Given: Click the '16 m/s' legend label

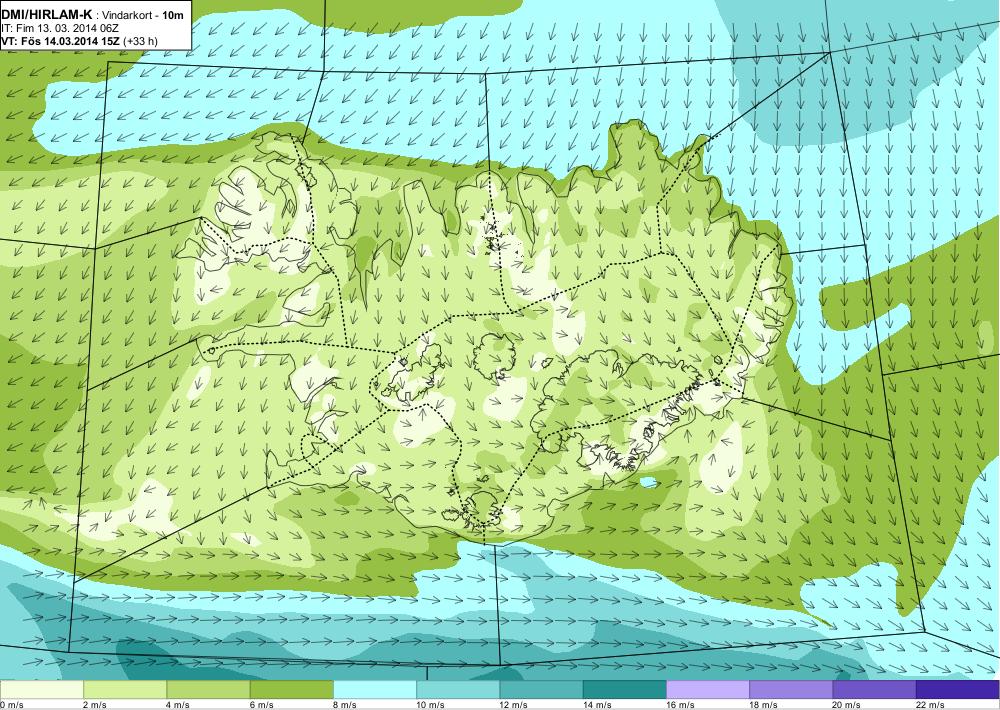Looking at the screenshot, I should tap(680, 705).
